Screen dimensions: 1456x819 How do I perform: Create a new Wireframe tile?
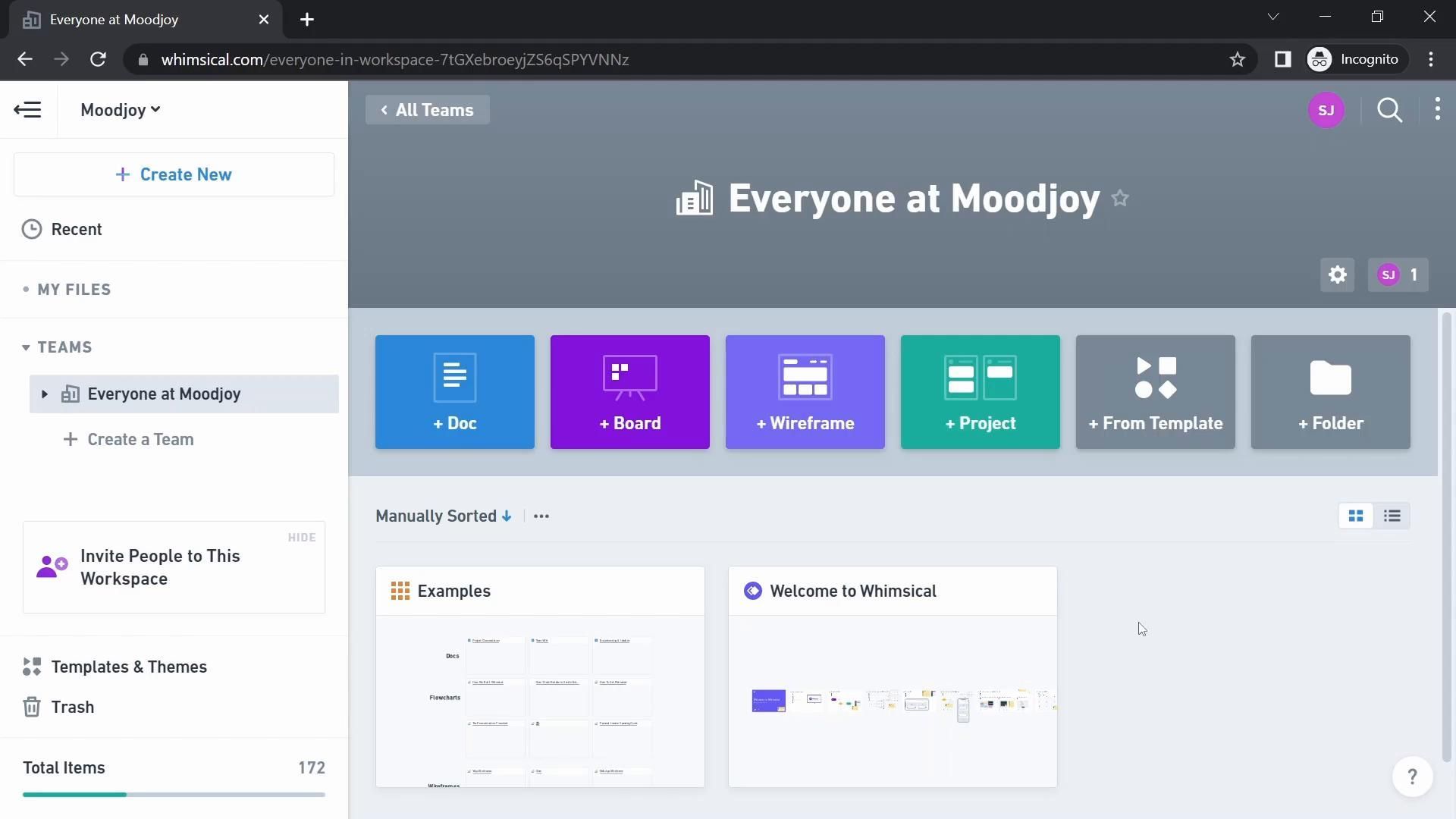(x=805, y=392)
